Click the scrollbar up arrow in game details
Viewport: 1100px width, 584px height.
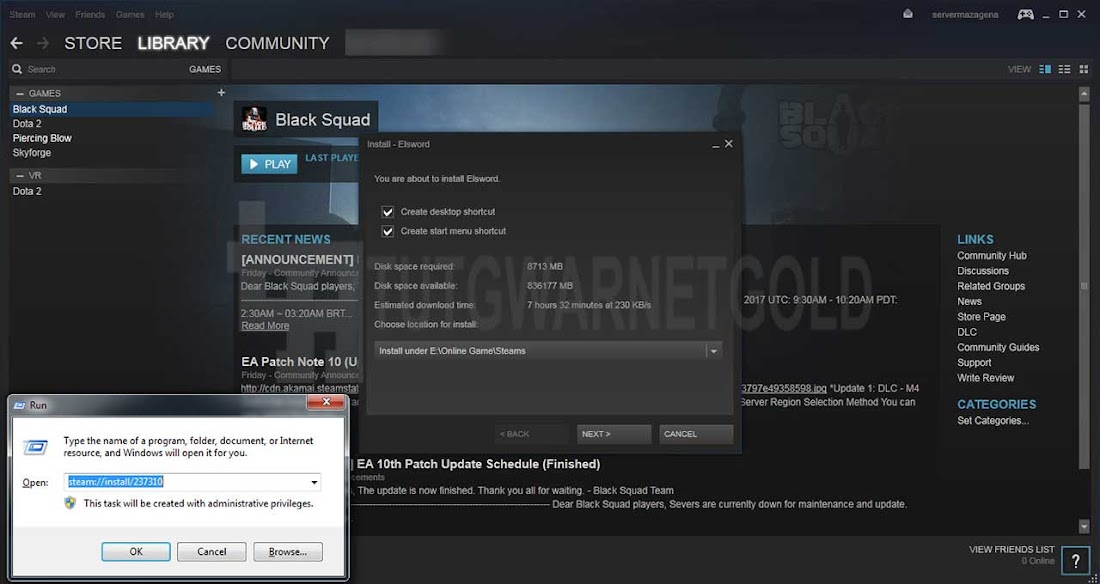(x=1085, y=93)
